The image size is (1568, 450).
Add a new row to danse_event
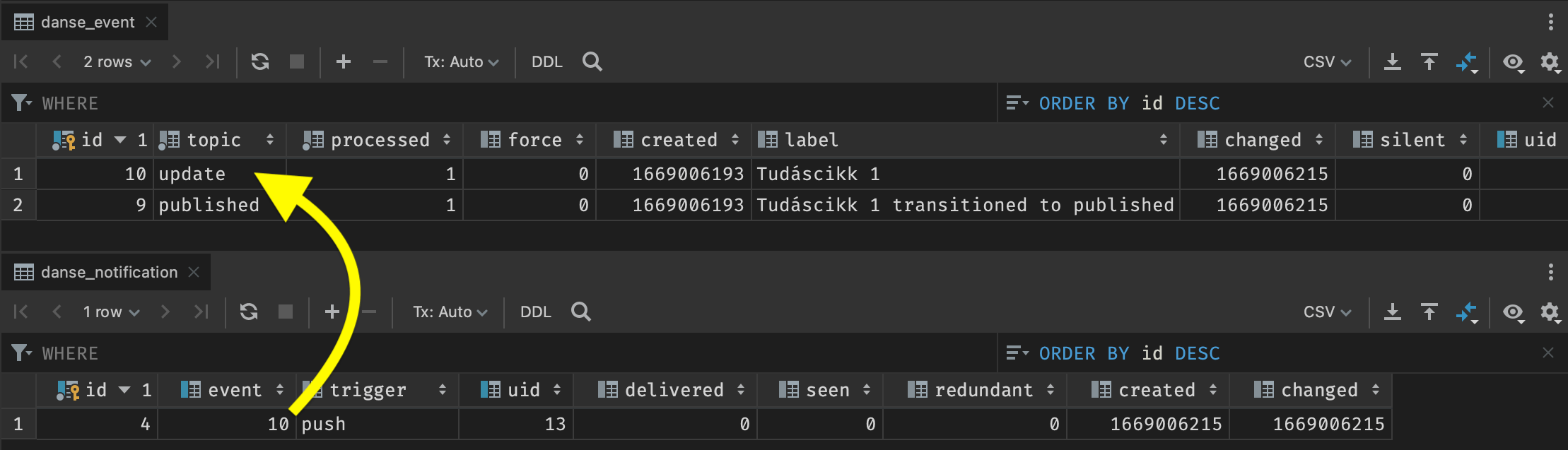(344, 62)
